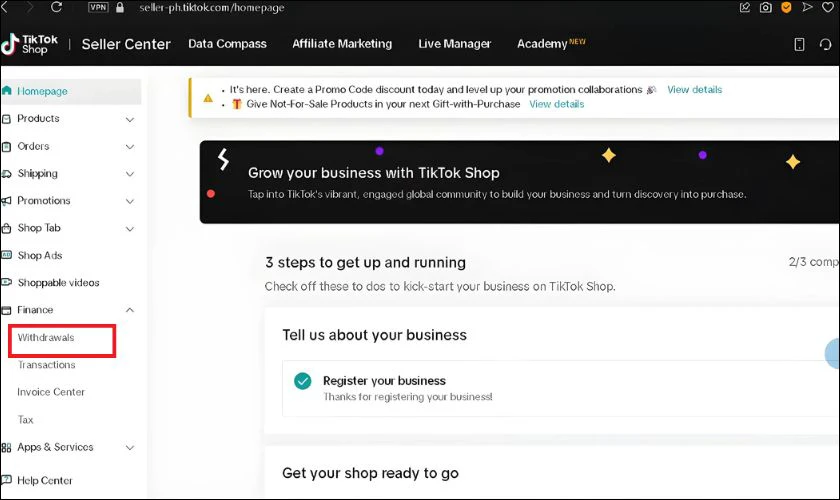Click the VPN badge in address bar
Viewport: 840px width, 500px height.
(99, 7)
